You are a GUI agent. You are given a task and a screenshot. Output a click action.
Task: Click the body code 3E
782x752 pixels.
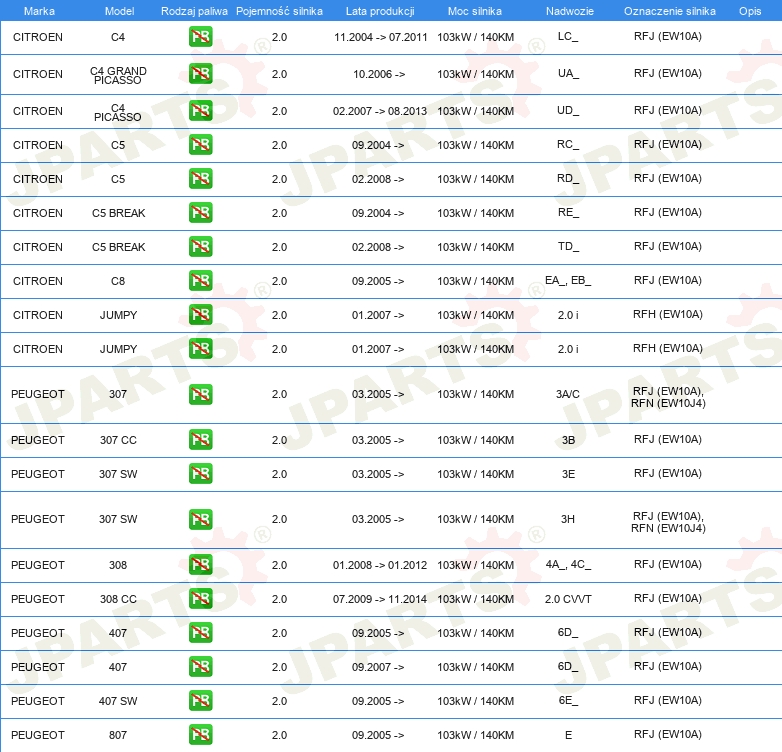(569, 474)
